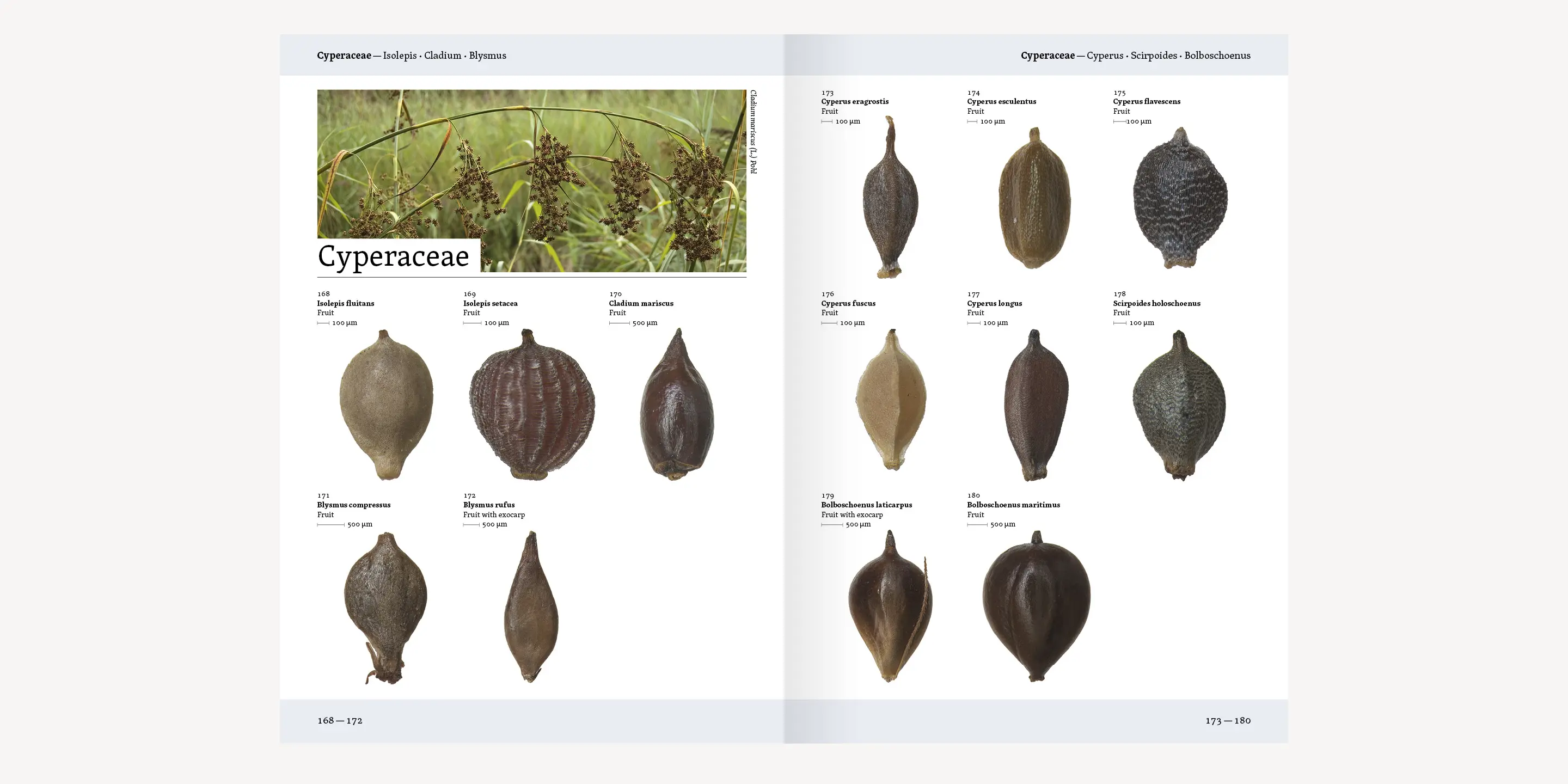Screen dimensions: 1568x784
Task: Click the 'Cladium mariscus' species label
Action: [641, 303]
